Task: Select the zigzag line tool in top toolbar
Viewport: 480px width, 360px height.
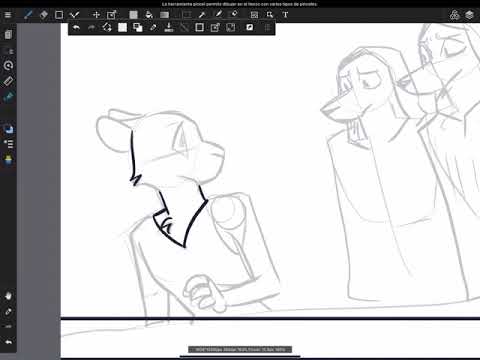Action: (x=74, y=15)
